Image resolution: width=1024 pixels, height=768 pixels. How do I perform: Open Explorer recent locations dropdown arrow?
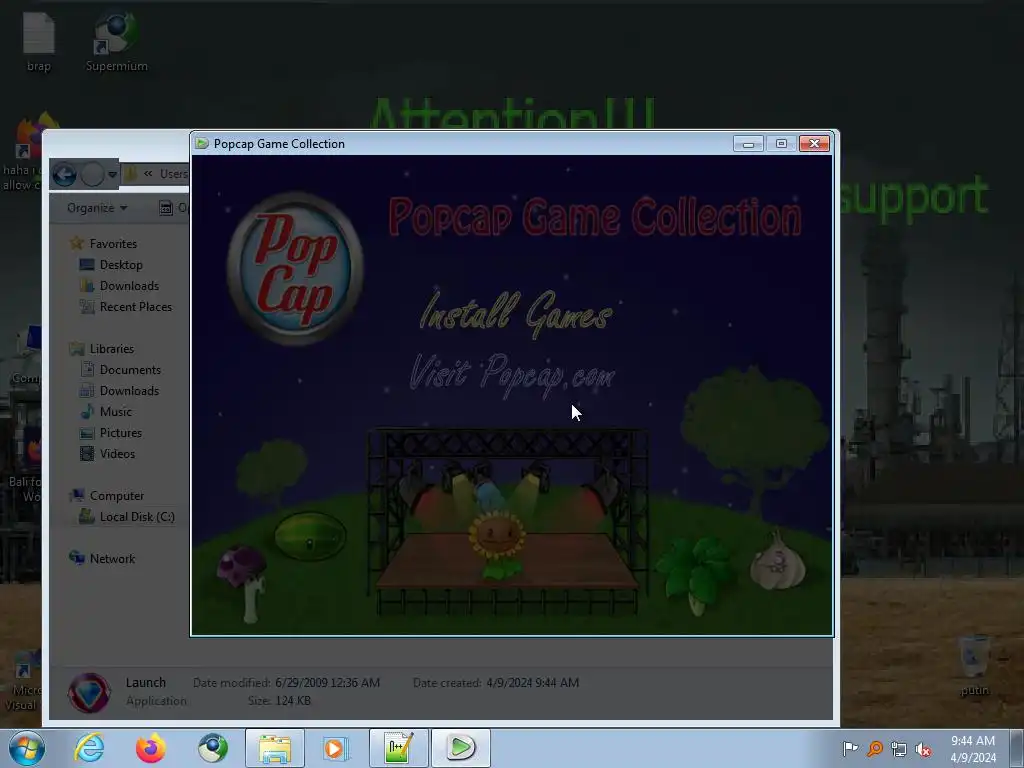tap(112, 175)
